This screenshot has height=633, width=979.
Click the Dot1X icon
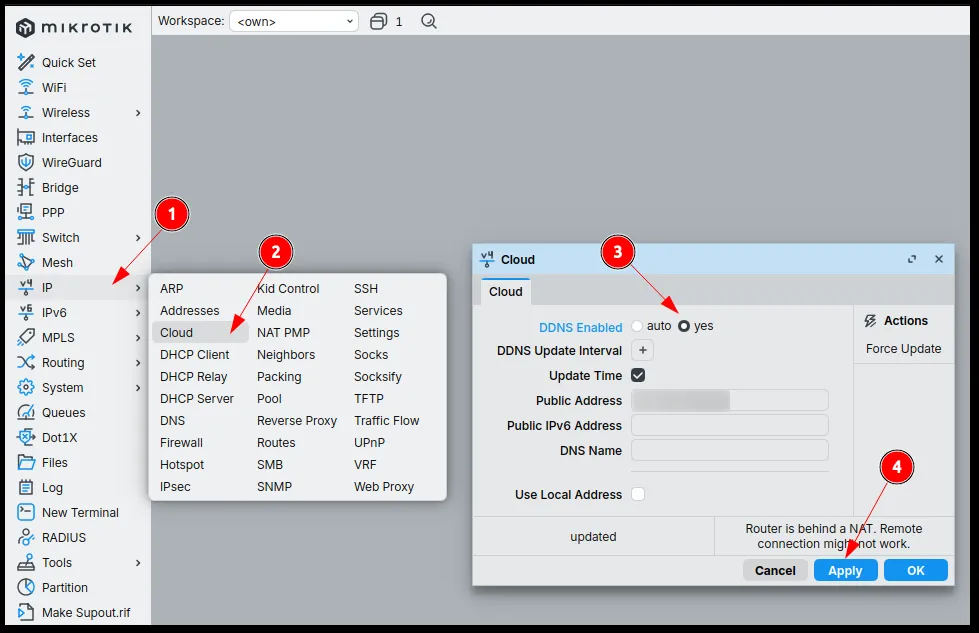tap(26, 437)
